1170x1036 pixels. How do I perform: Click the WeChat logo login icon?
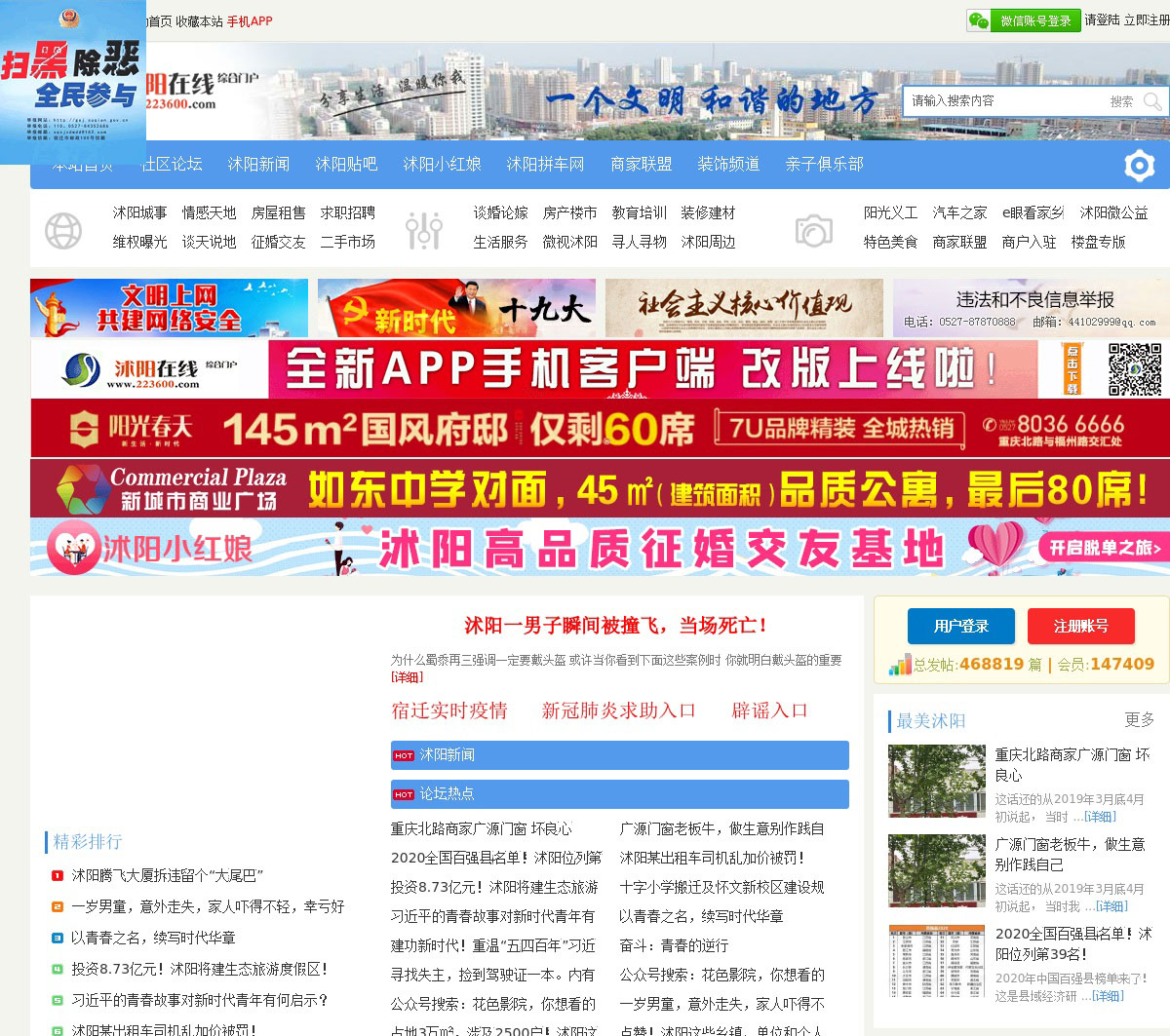click(979, 20)
